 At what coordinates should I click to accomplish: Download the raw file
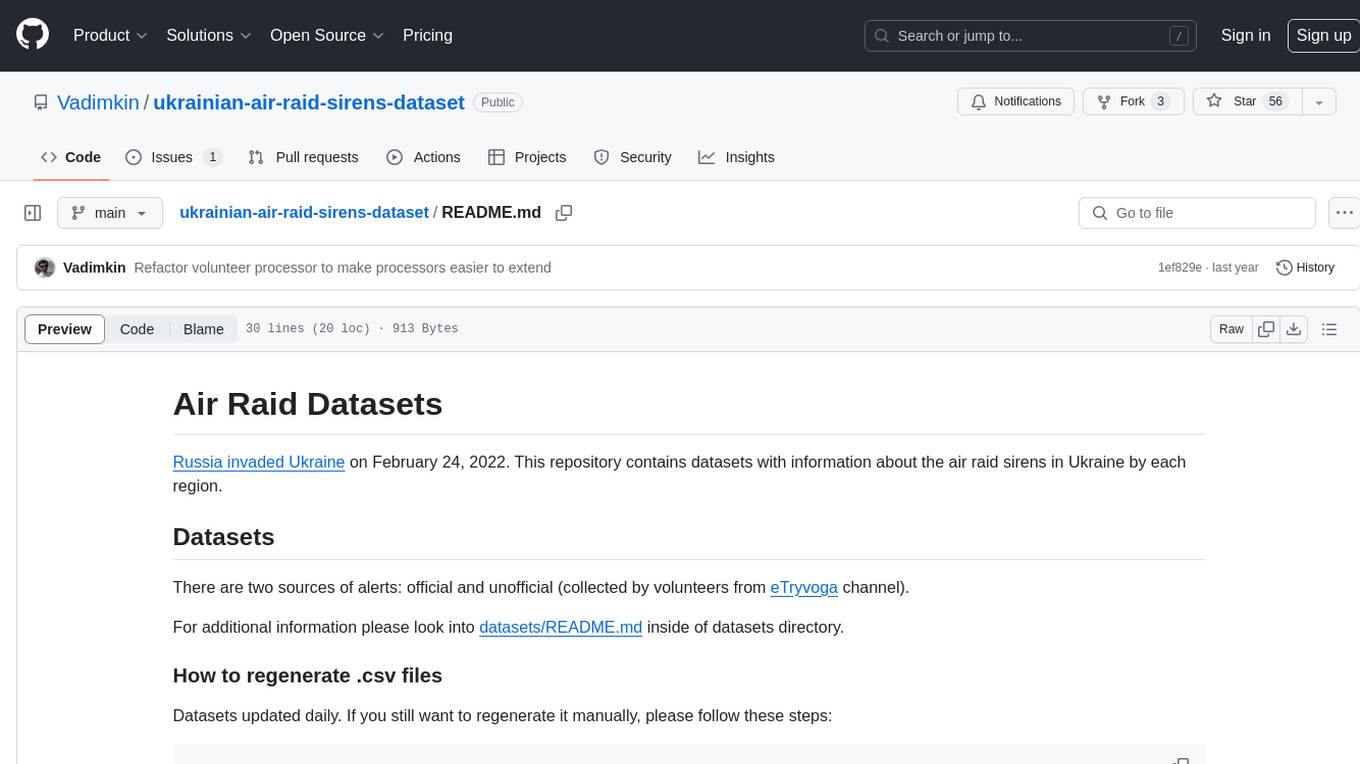coord(1294,329)
